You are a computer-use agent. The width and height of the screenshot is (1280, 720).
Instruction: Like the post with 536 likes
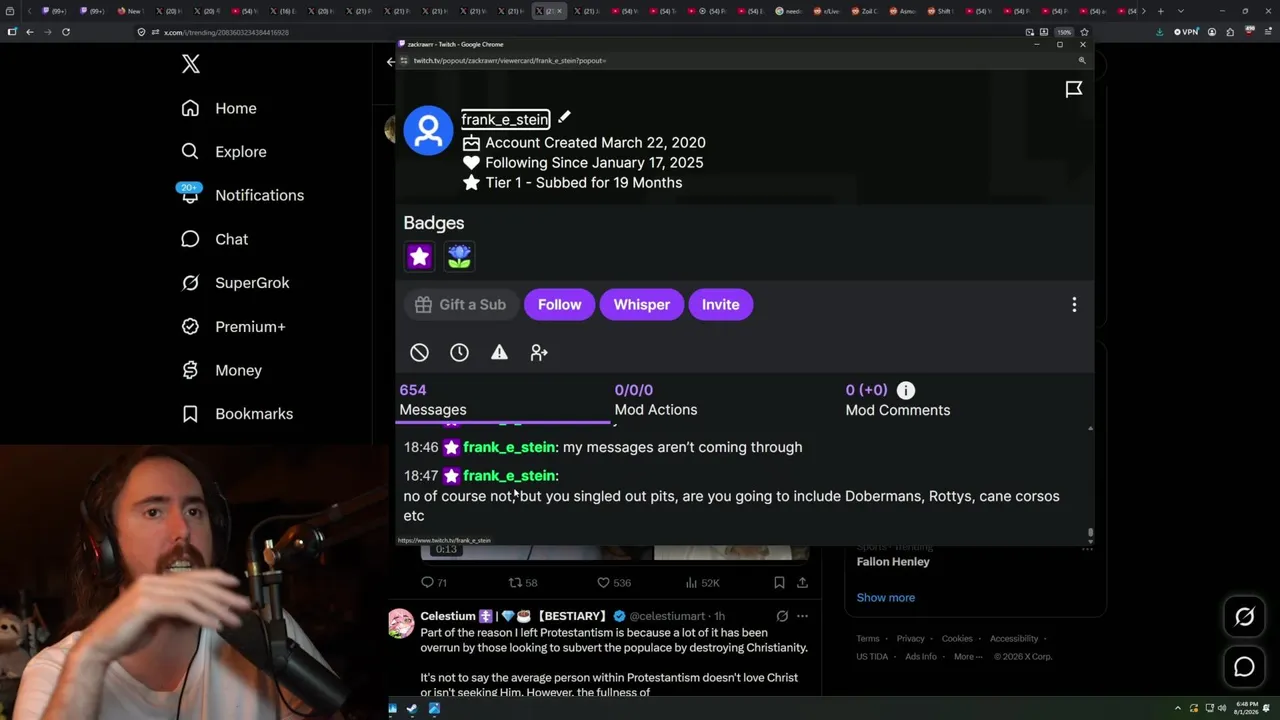[x=603, y=582]
